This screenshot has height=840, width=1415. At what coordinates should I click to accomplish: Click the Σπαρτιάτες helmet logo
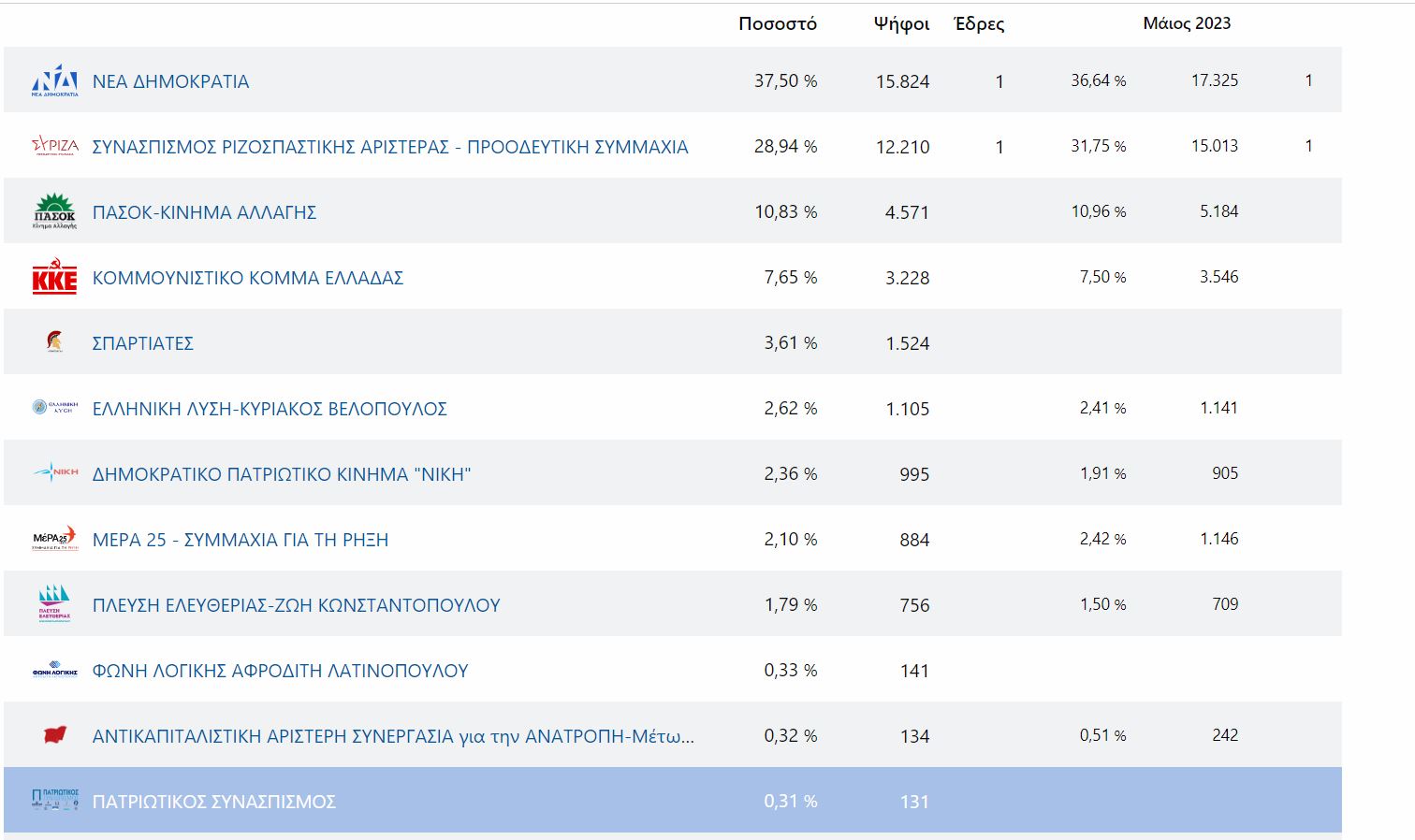(54, 342)
